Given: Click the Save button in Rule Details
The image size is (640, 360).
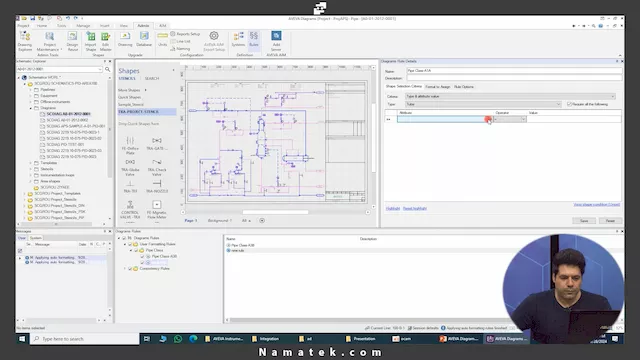Looking at the screenshot, I should coord(584,220).
